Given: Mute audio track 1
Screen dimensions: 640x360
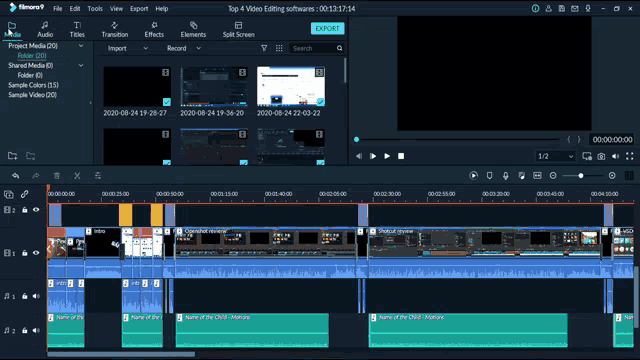Looking at the screenshot, I should [x=36, y=296].
